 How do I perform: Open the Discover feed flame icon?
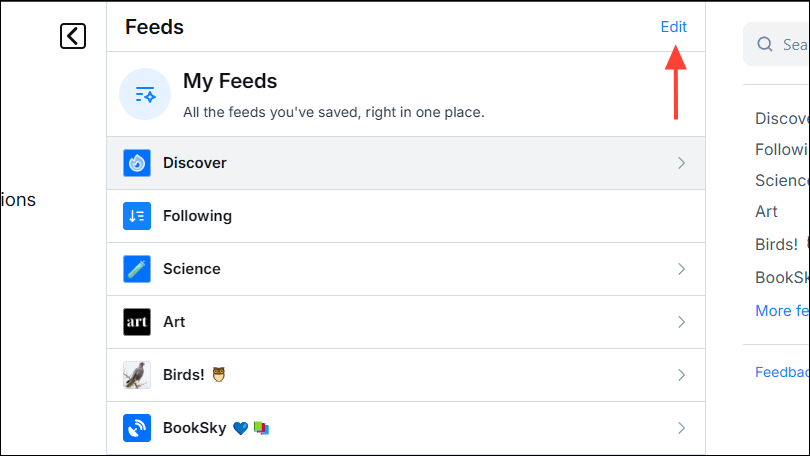pos(137,163)
